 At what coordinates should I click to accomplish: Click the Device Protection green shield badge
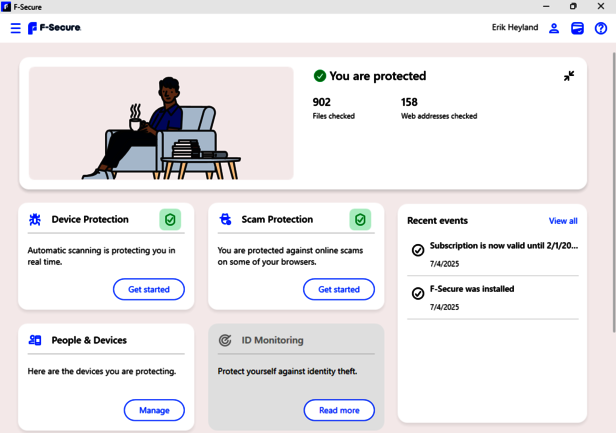coord(170,219)
